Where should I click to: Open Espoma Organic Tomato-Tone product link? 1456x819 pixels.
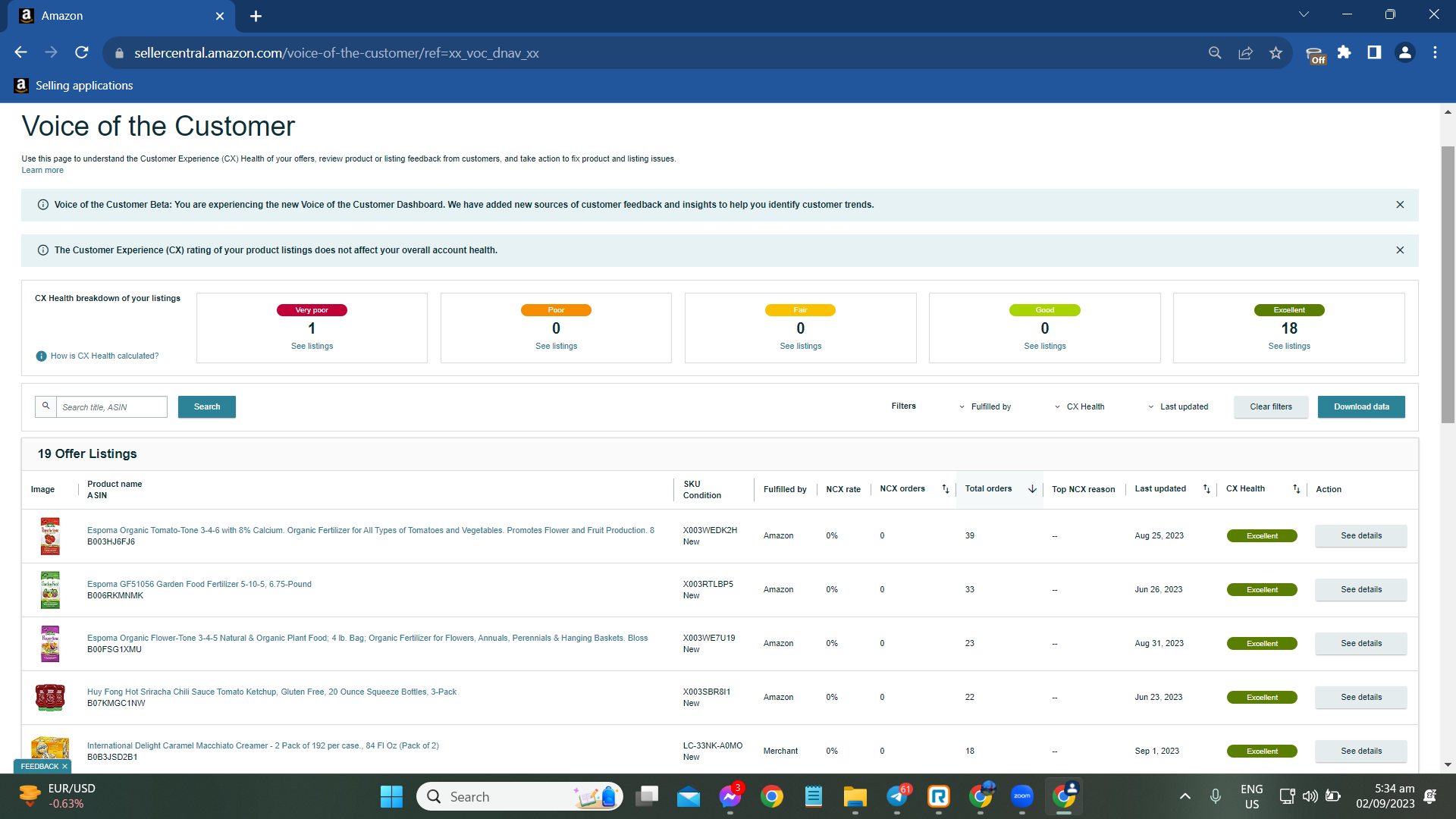[x=370, y=531]
